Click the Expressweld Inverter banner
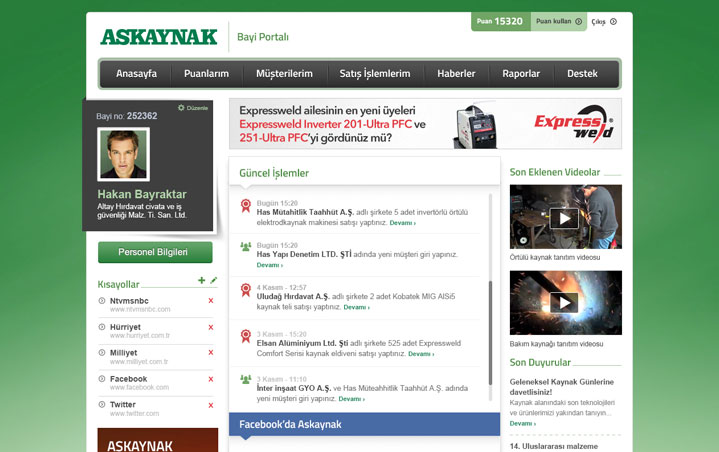This screenshot has height=452, width=719. click(x=425, y=124)
